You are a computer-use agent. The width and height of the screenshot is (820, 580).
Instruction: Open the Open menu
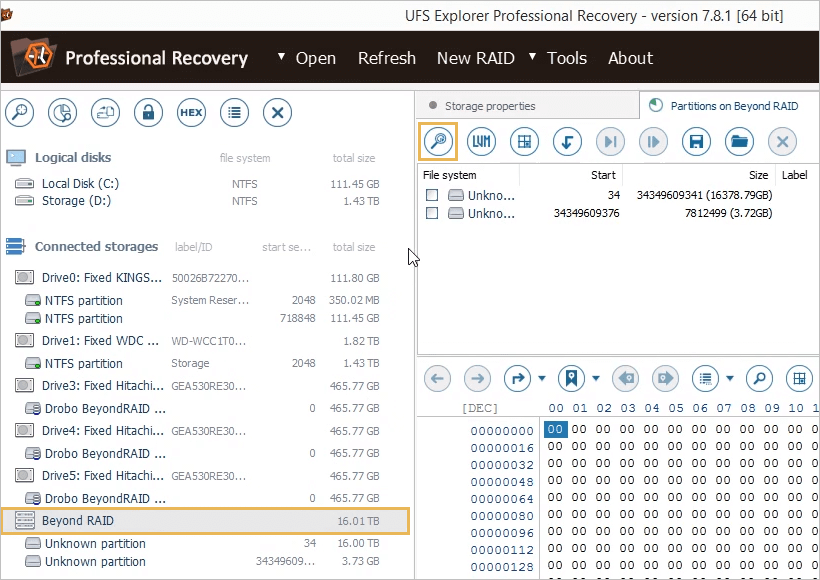(x=316, y=58)
